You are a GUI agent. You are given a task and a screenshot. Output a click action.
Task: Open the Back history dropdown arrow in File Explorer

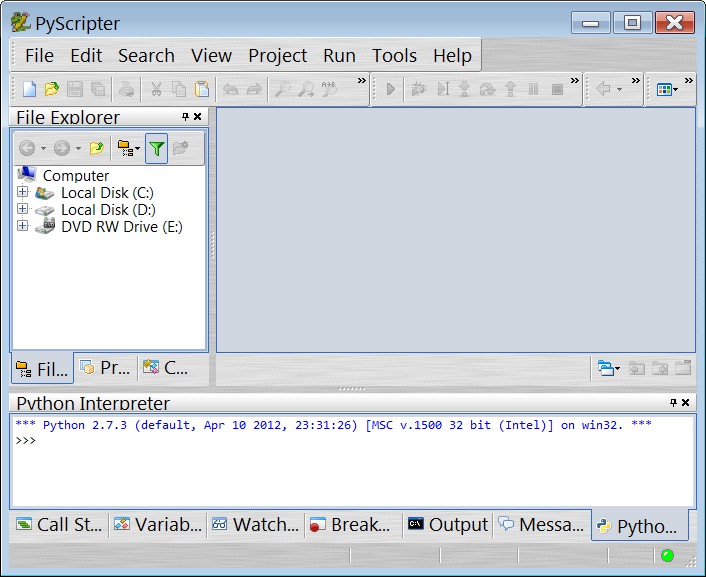tap(43, 148)
